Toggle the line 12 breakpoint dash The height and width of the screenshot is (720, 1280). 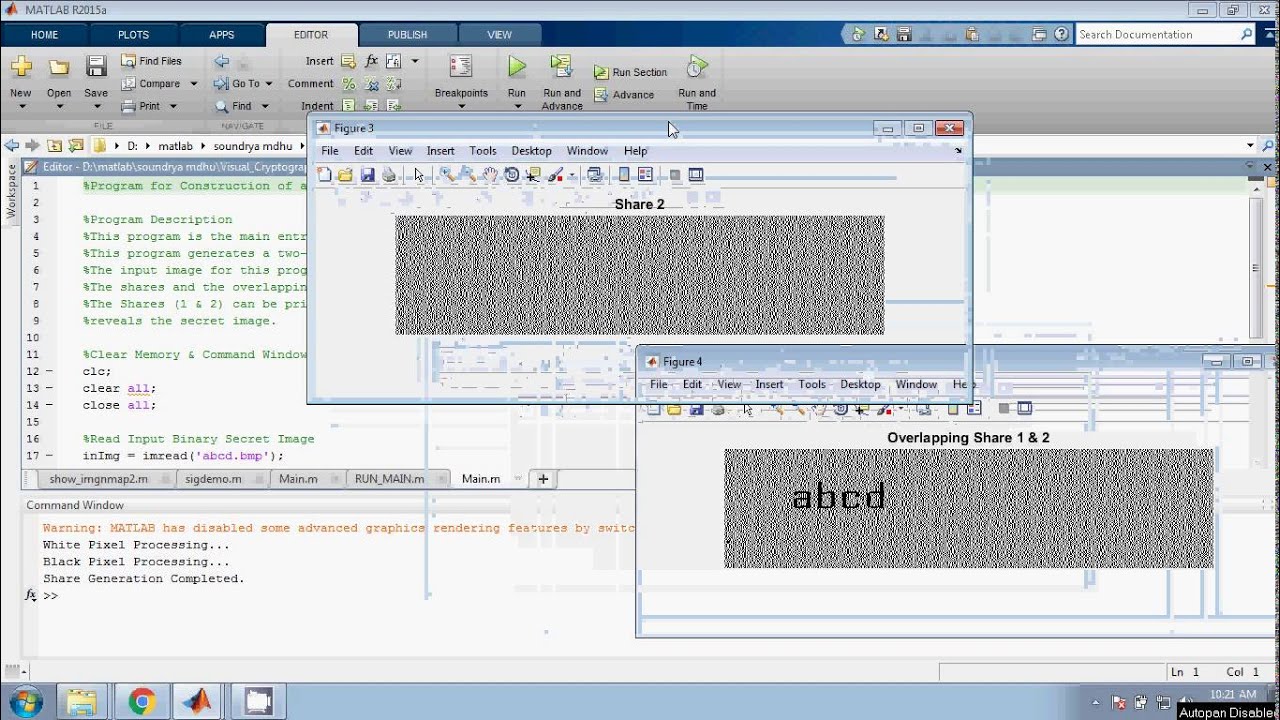[x=49, y=371]
